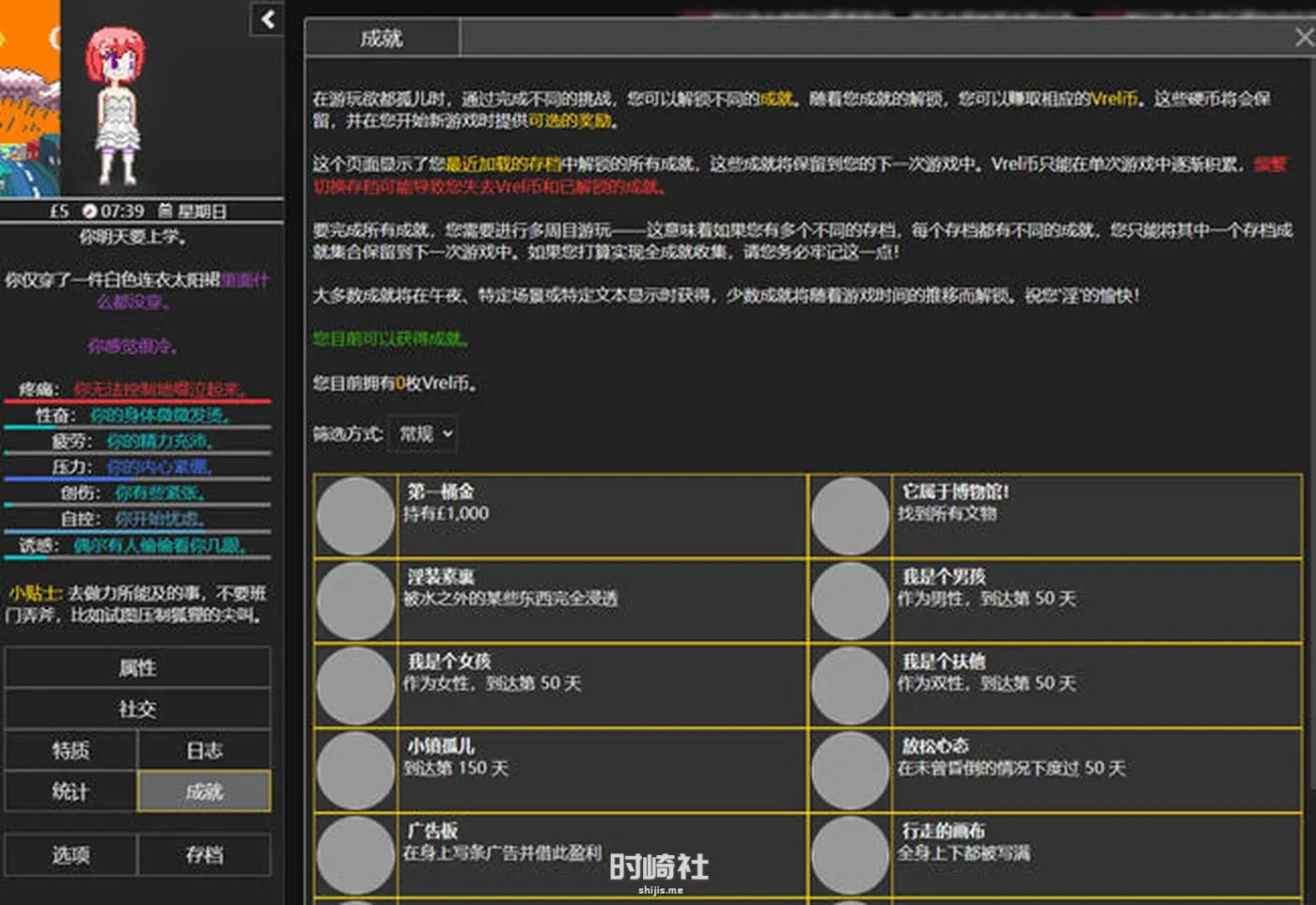Click the £5 money display

coord(59,211)
